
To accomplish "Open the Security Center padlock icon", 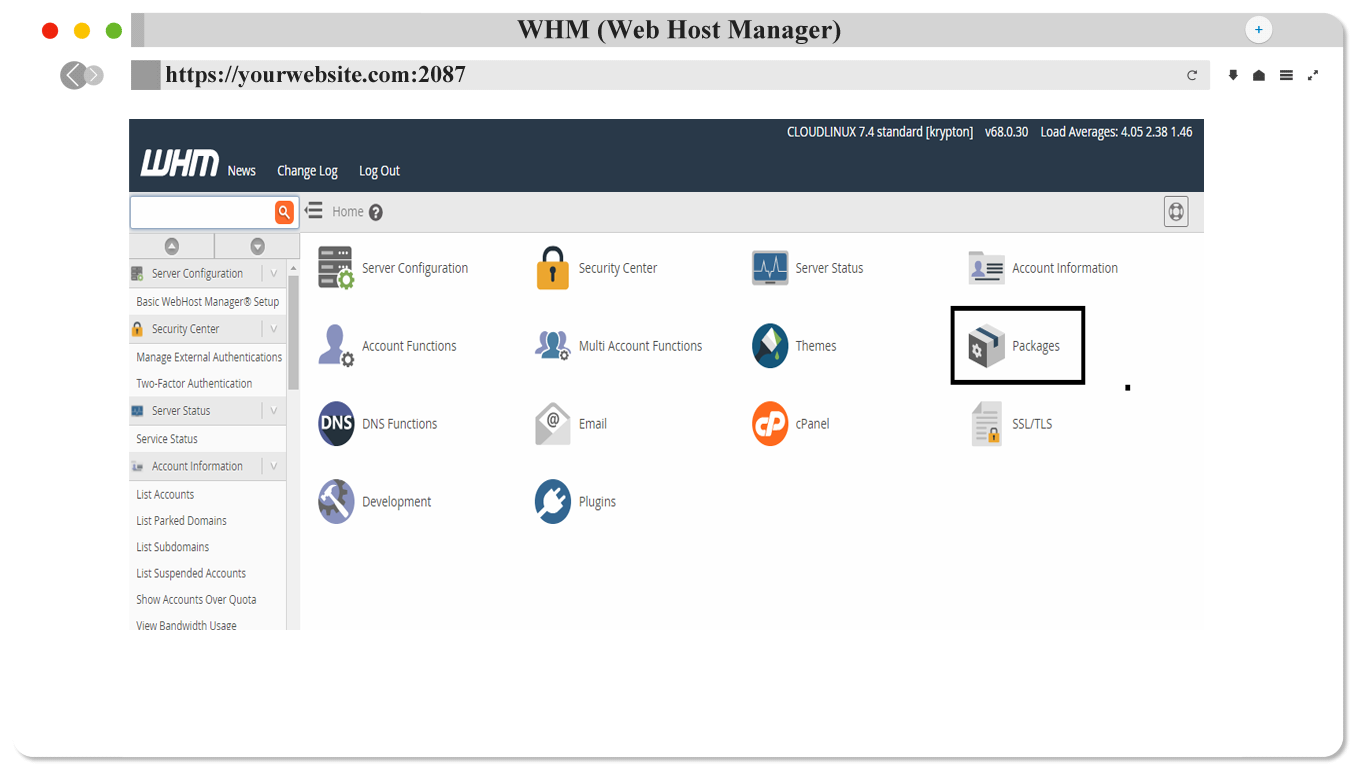I will [x=552, y=268].
